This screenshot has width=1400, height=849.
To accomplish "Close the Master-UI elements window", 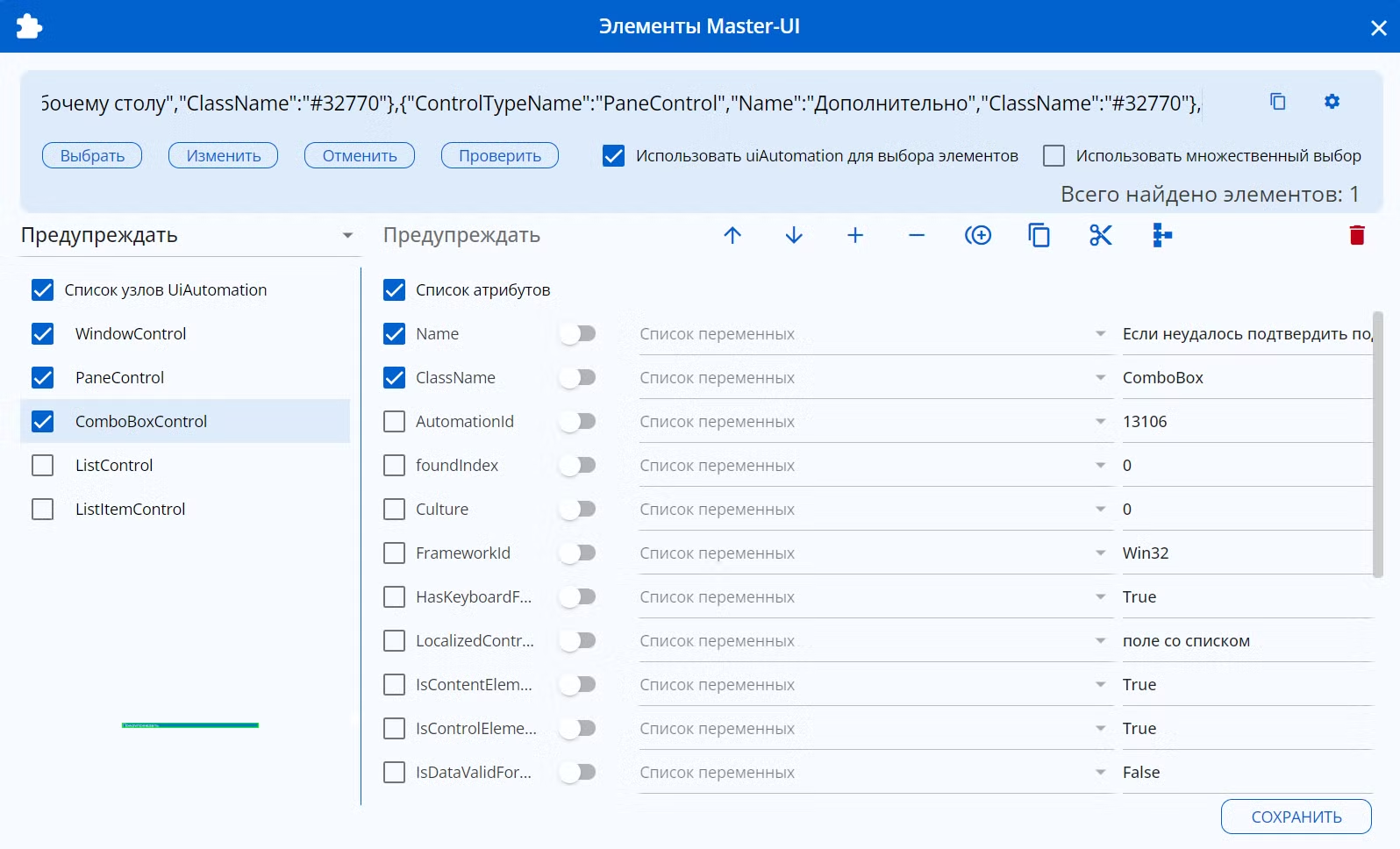I will (x=1379, y=28).
